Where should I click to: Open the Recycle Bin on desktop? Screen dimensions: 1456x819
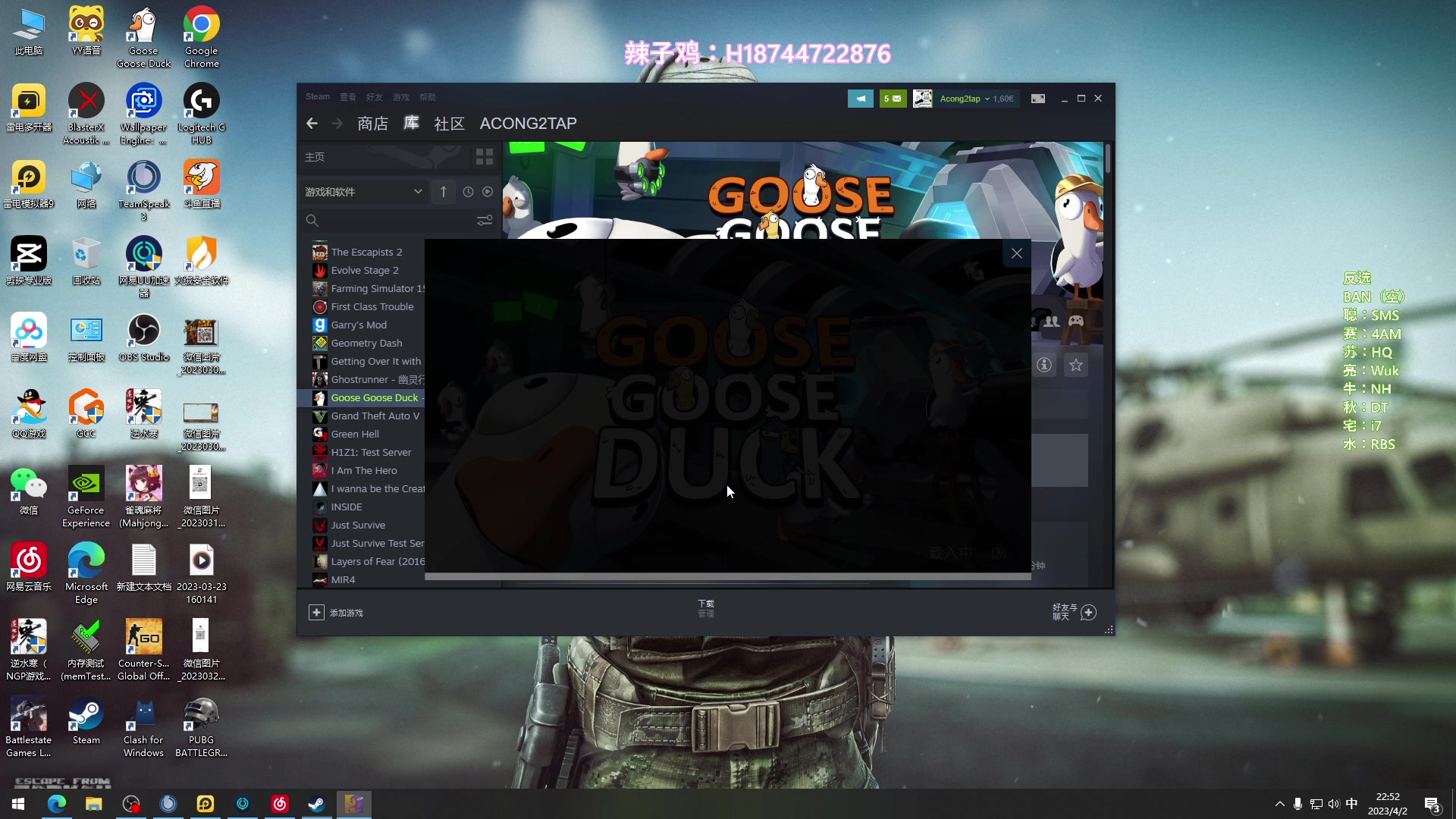click(86, 262)
